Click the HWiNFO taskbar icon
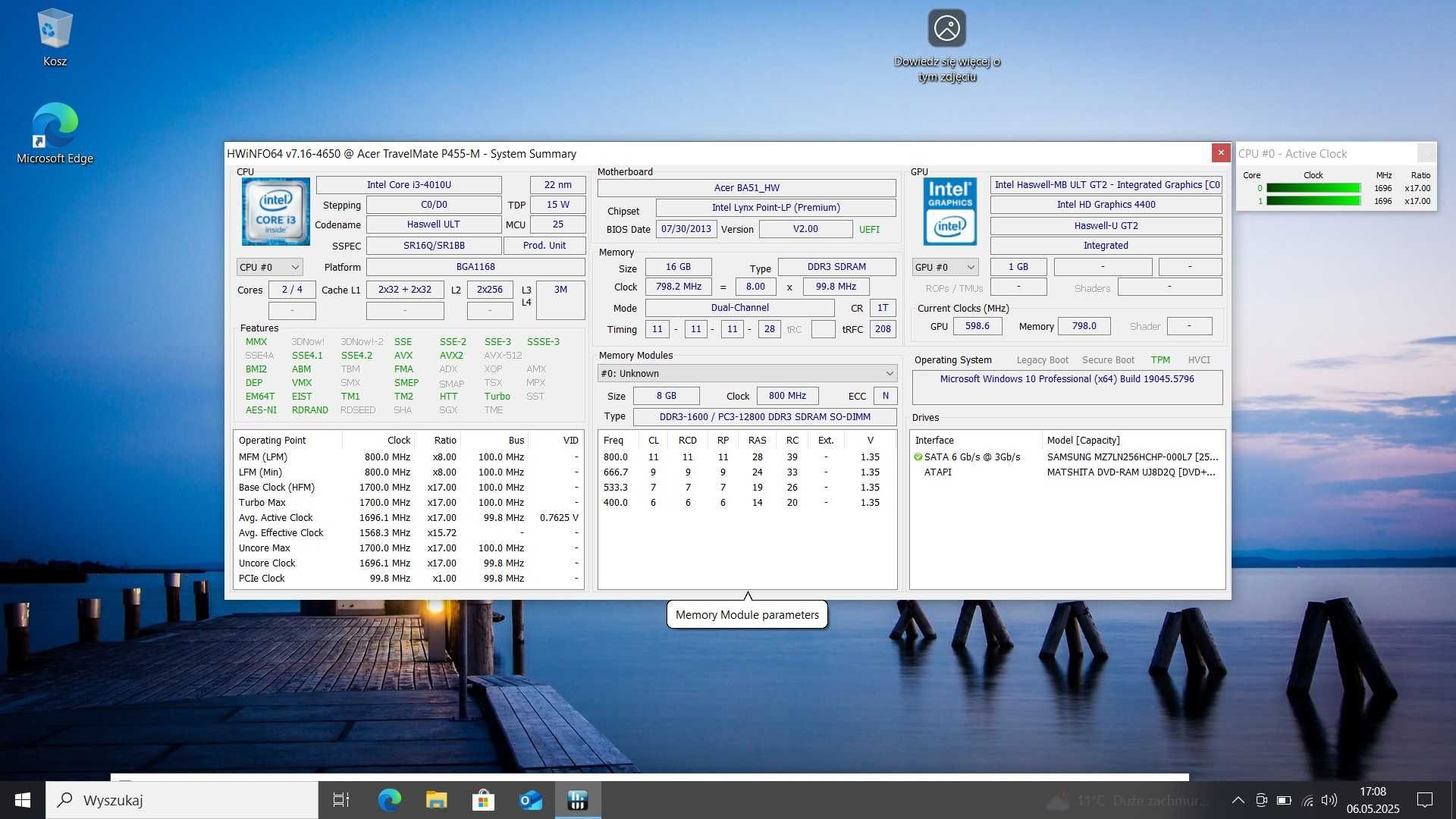Screen dimensions: 1456x819 click(x=578, y=800)
